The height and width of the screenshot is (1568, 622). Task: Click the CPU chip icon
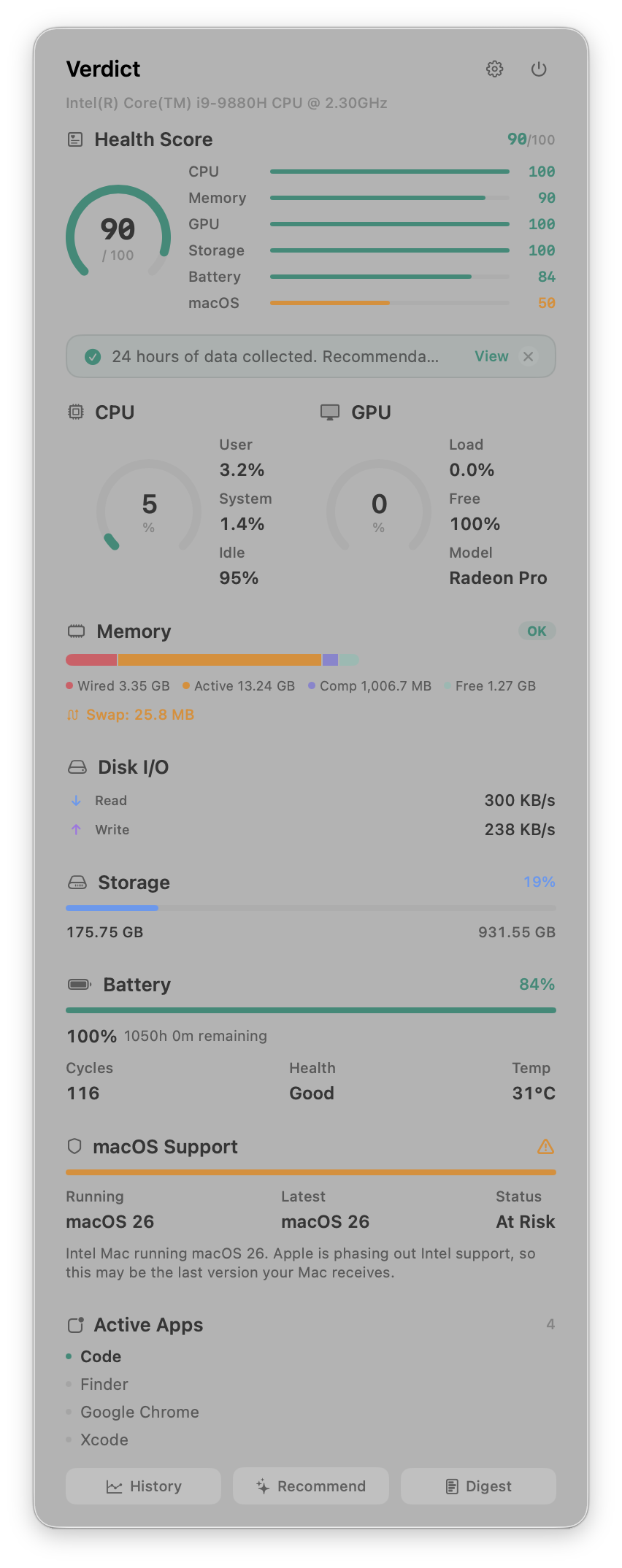[75, 412]
